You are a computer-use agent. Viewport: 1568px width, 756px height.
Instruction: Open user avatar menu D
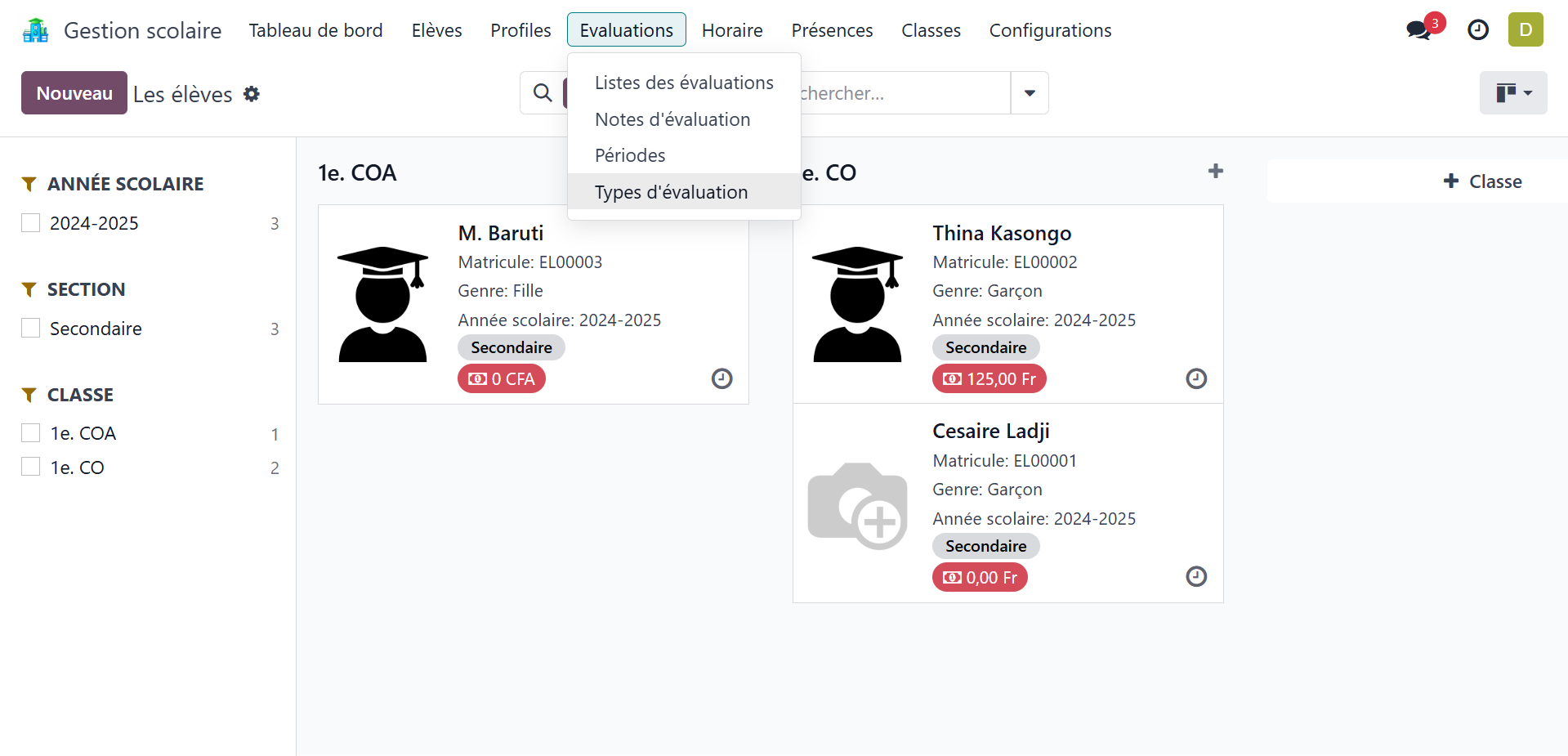click(1526, 29)
